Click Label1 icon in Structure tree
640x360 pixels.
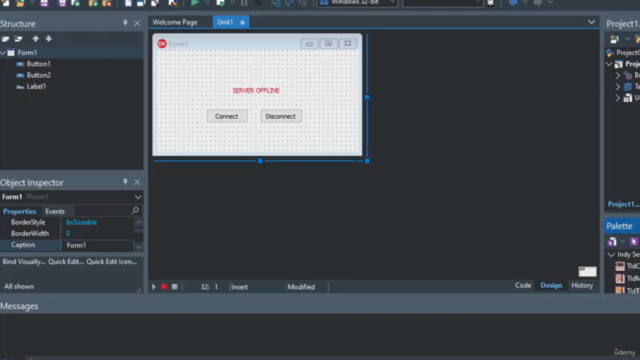pyautogui.click(x=20, y=87)
